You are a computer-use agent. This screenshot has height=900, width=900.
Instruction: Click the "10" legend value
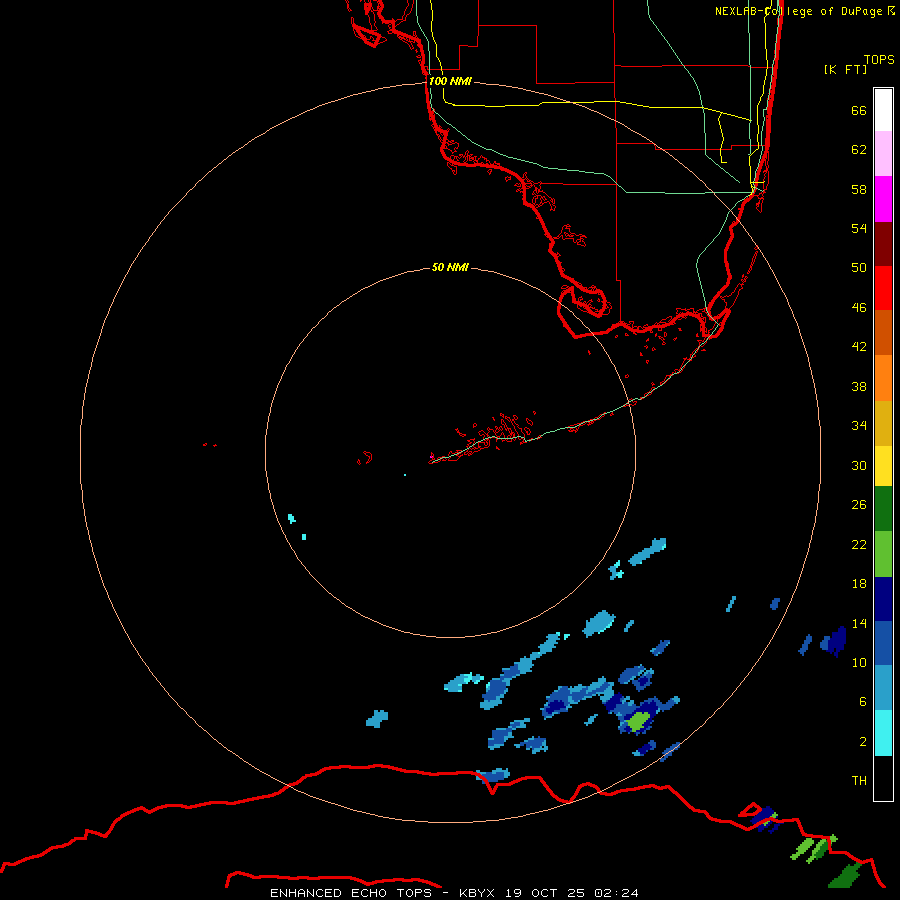(859, 662)
